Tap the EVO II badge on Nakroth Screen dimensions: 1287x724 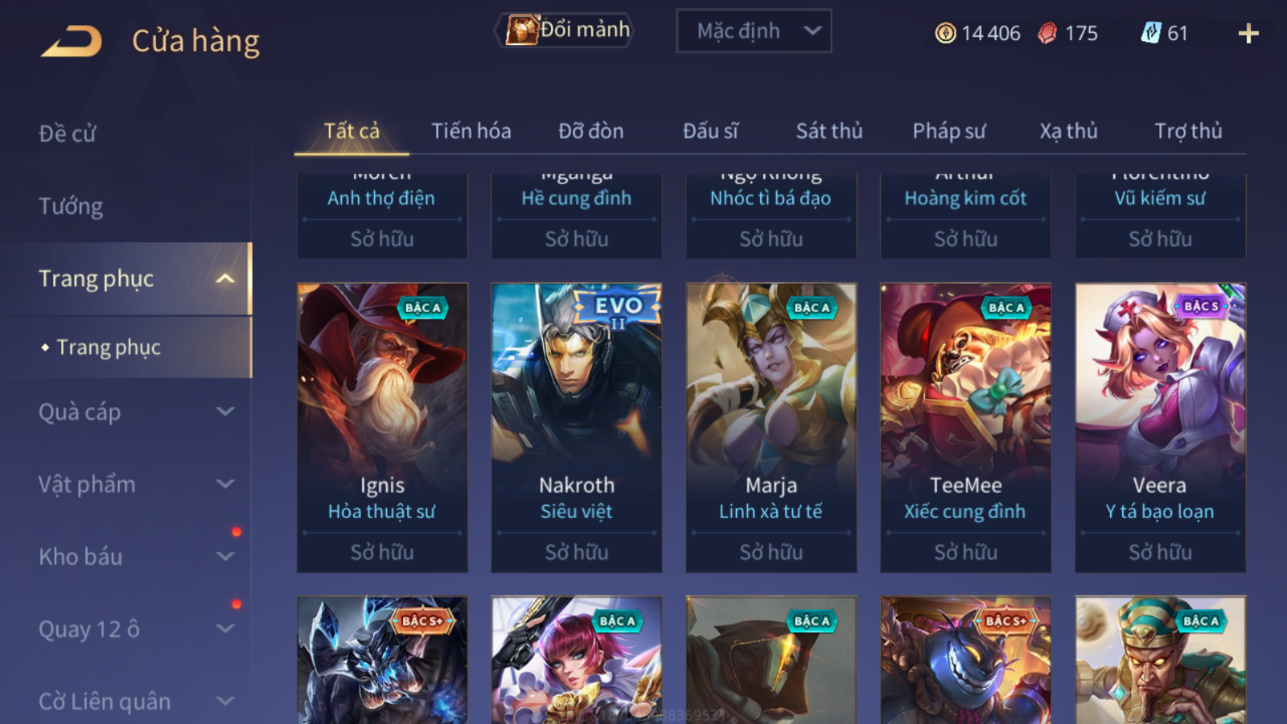click(617, 309)
